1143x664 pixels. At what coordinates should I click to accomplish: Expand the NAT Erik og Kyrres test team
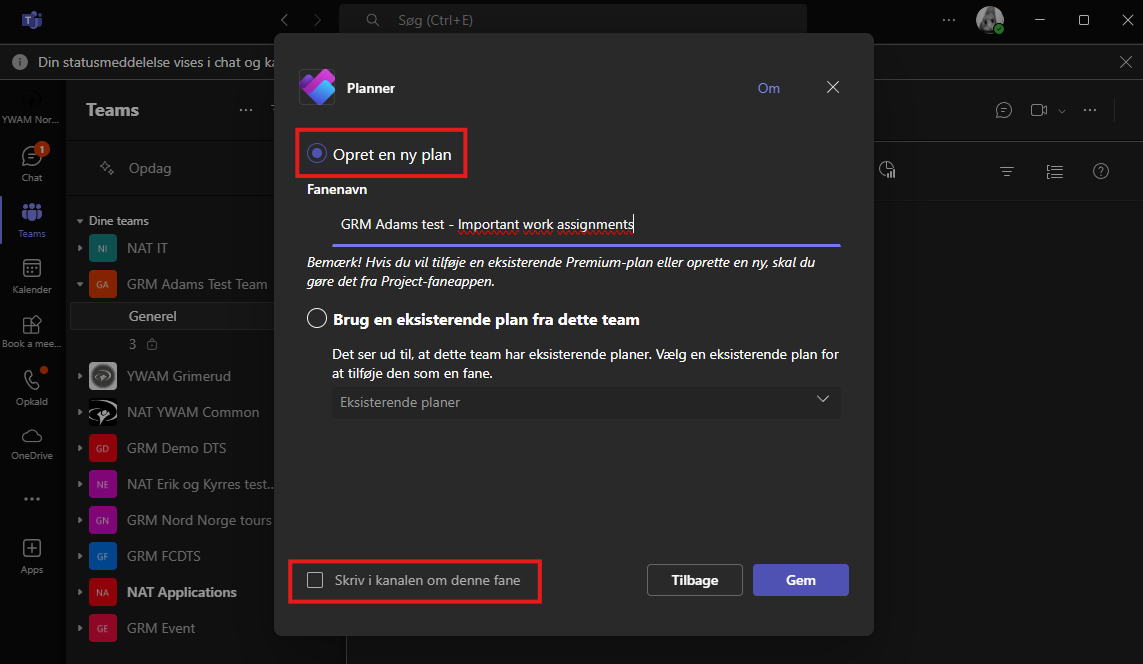point(80,484)
